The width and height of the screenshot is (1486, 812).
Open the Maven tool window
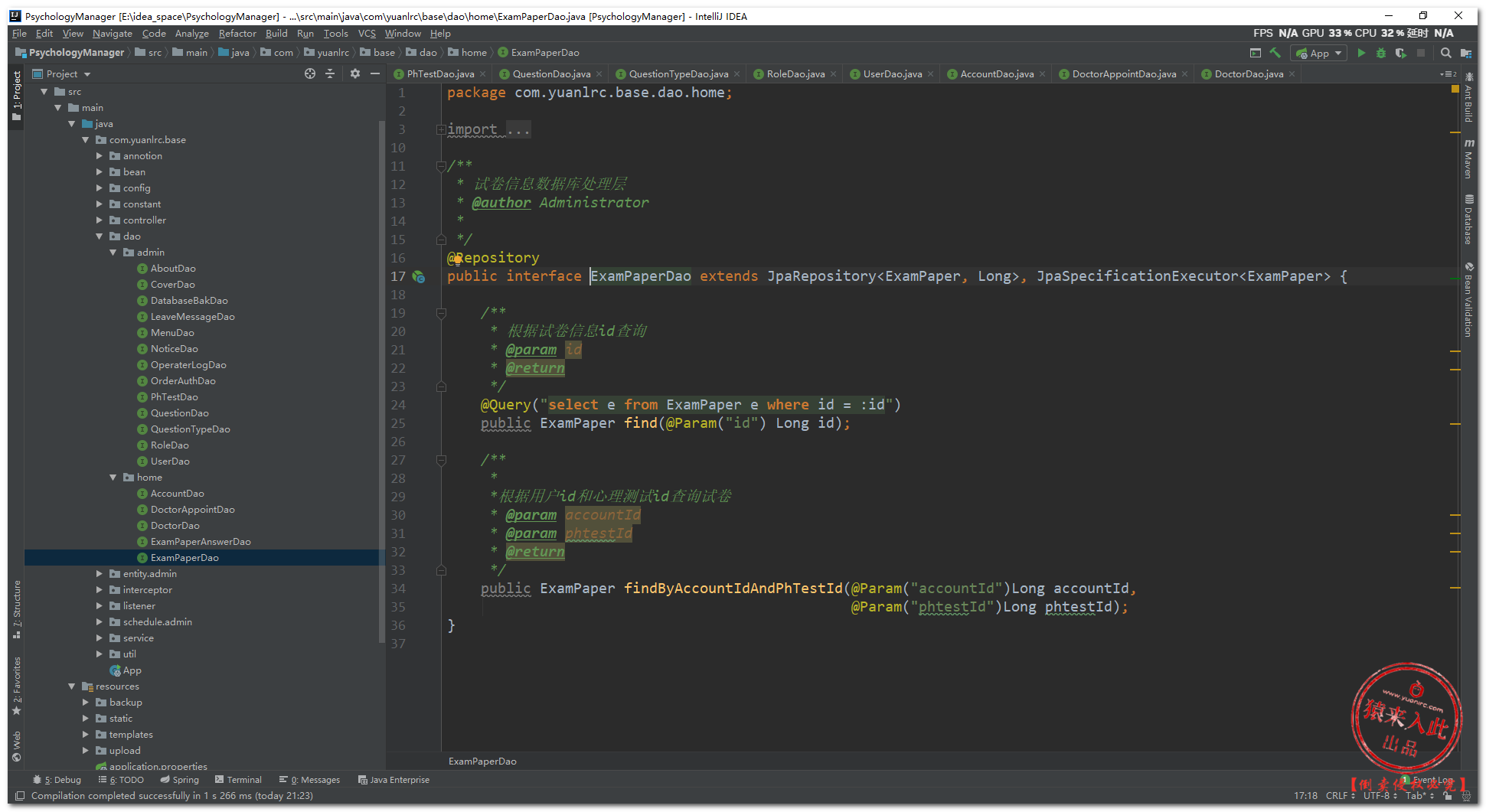(x=1468, y=158)
